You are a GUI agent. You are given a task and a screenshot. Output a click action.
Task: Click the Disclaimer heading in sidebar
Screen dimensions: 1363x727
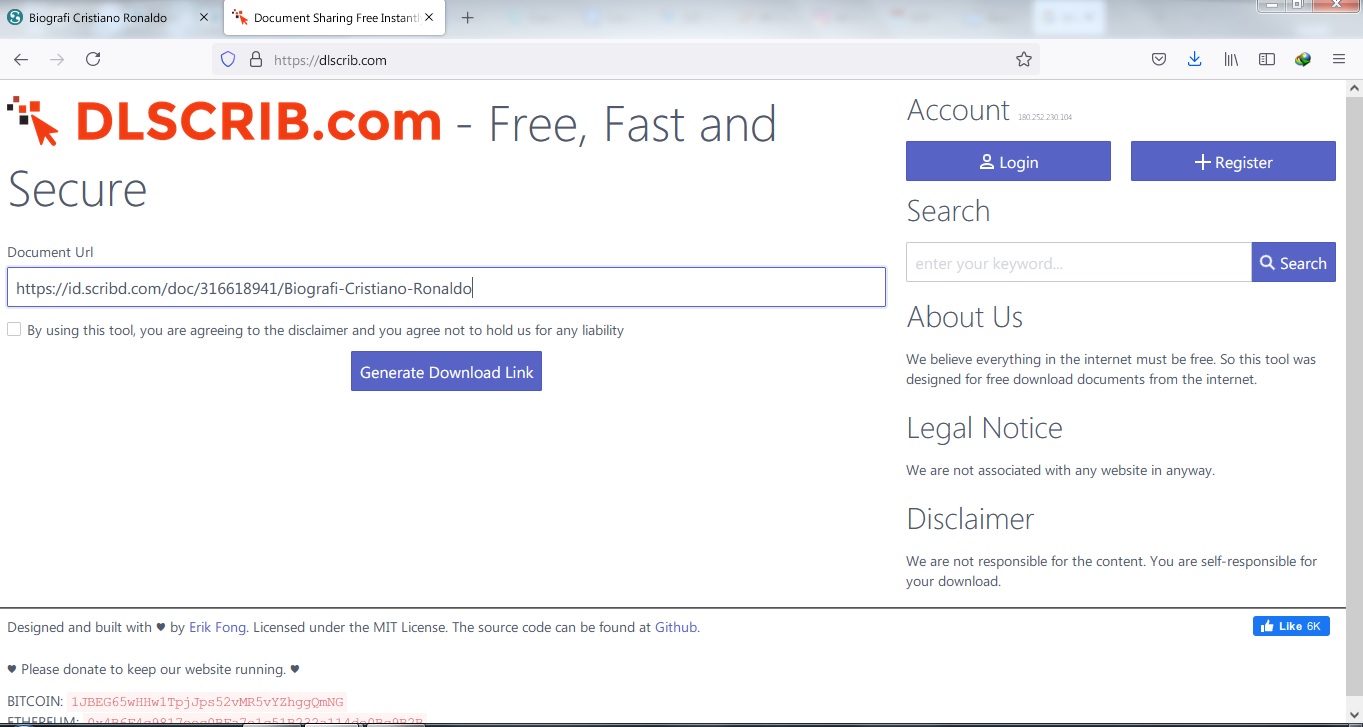coord(970,519)
